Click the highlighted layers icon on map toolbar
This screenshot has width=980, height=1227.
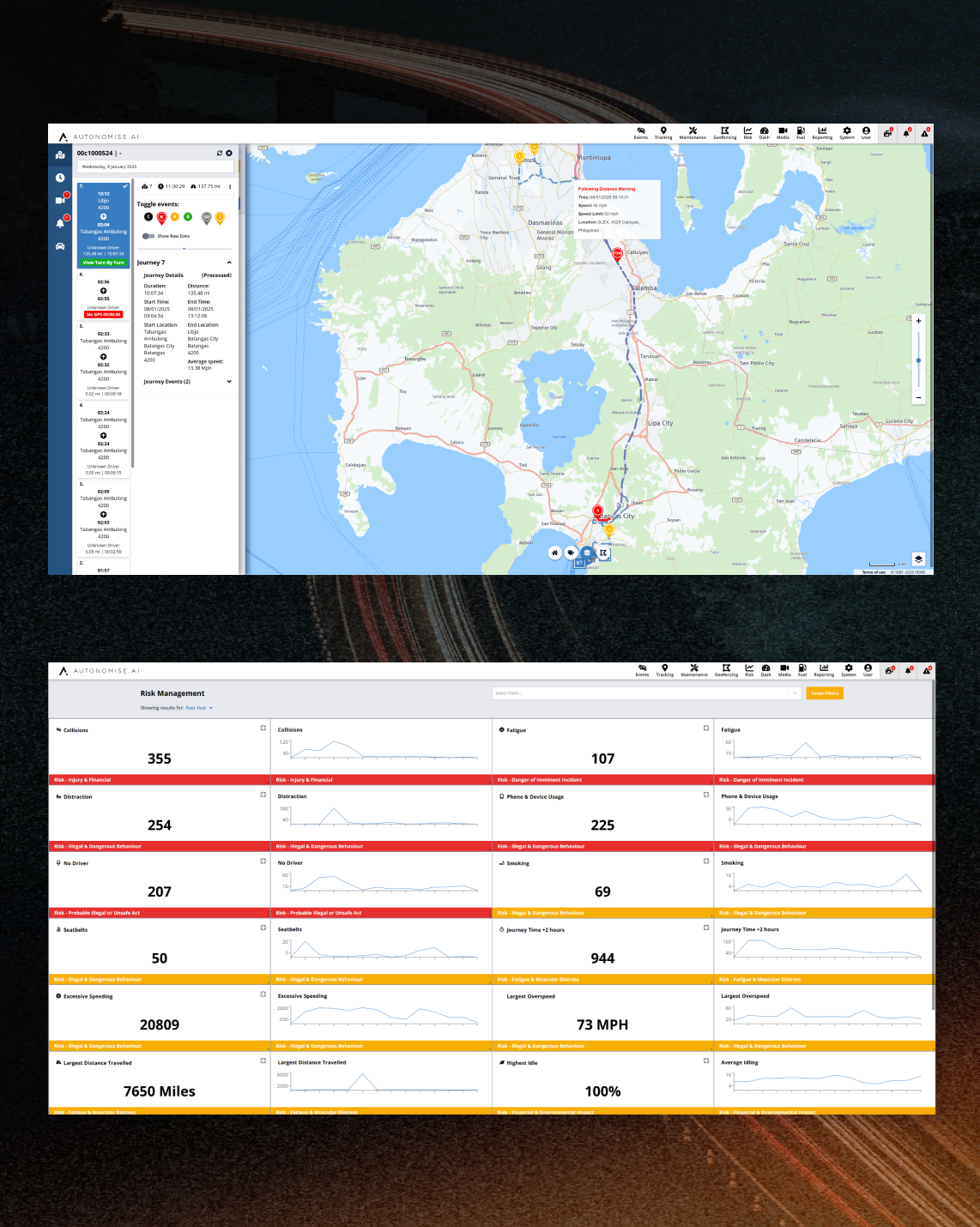click(587, 553)
